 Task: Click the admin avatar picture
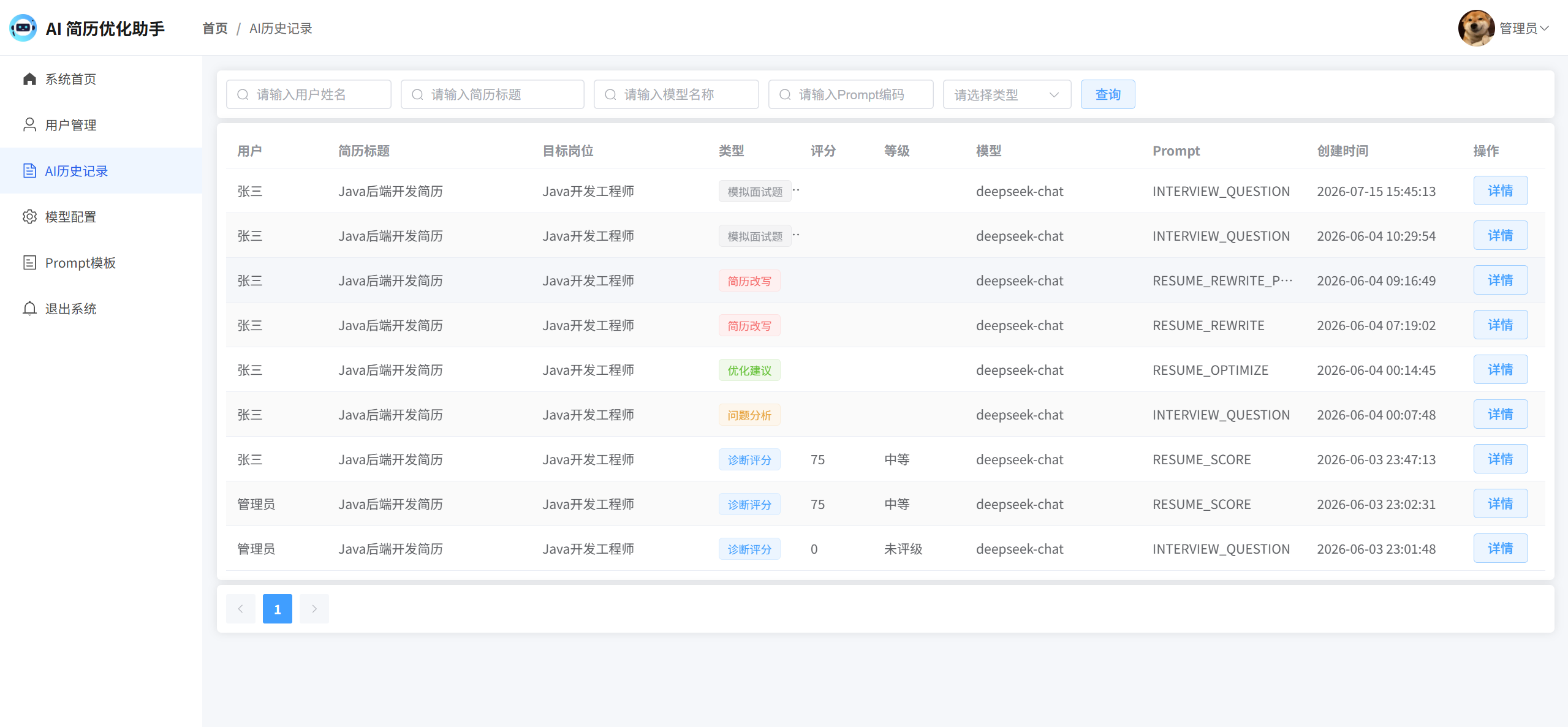pyautogui.click(x=1476, y=28)
